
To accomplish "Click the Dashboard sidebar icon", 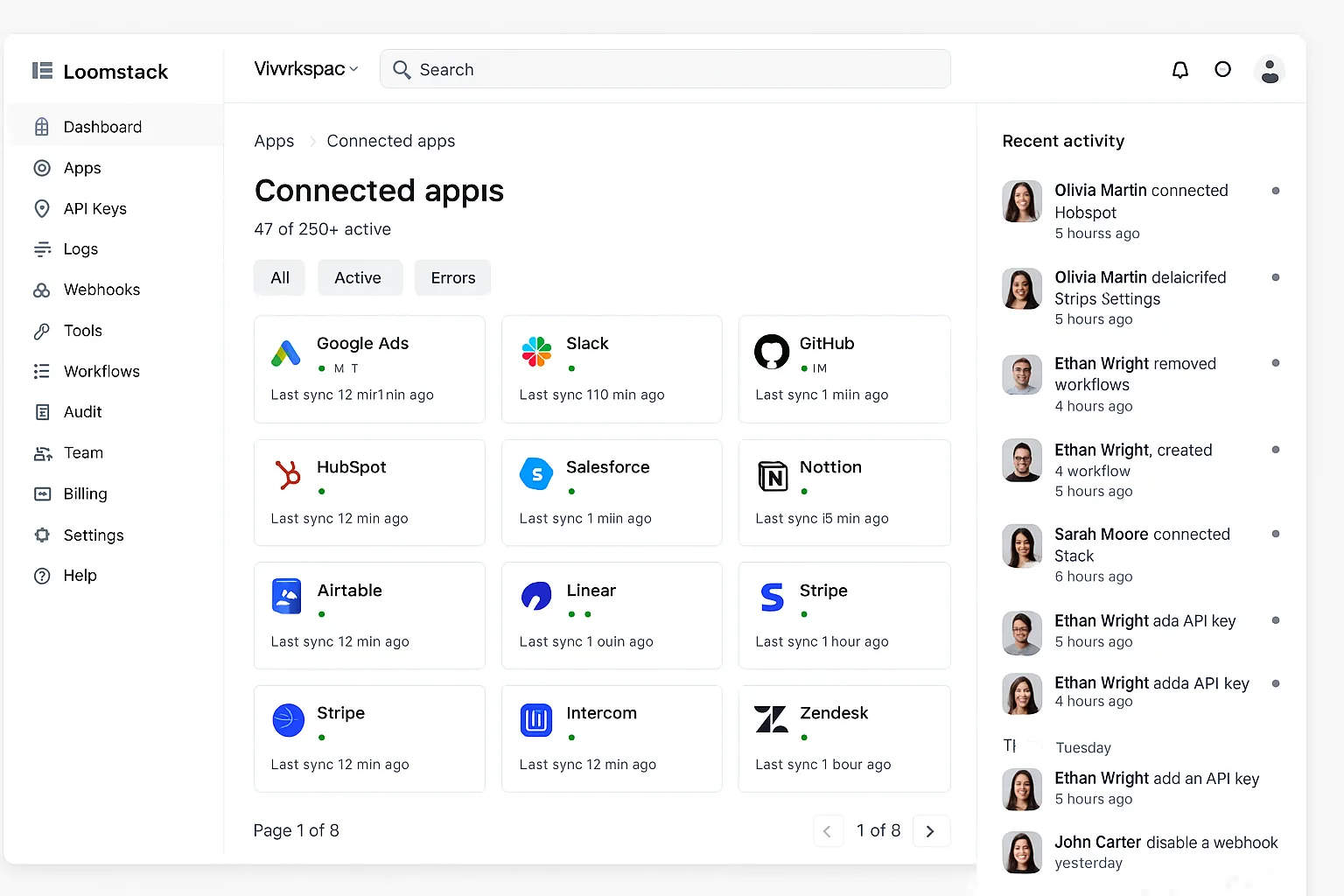I will pos(42,127).
